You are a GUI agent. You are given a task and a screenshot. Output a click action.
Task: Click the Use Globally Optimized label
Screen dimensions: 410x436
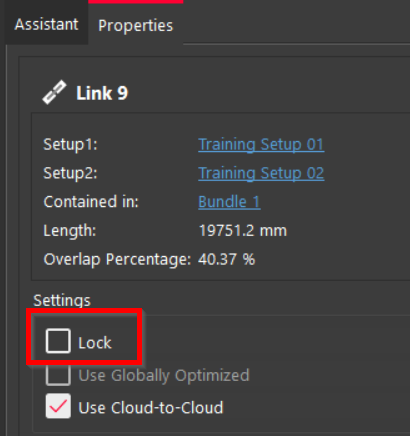tap(164, 376)
